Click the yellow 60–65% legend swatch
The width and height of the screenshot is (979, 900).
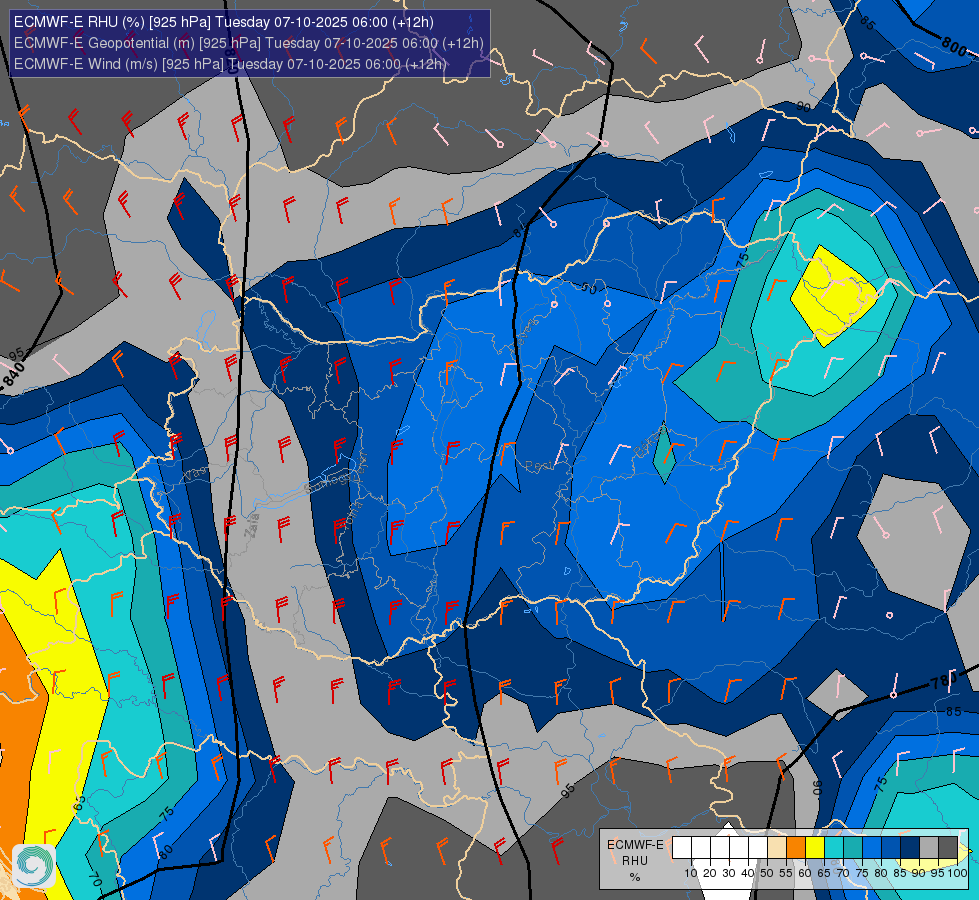[815, 848]
